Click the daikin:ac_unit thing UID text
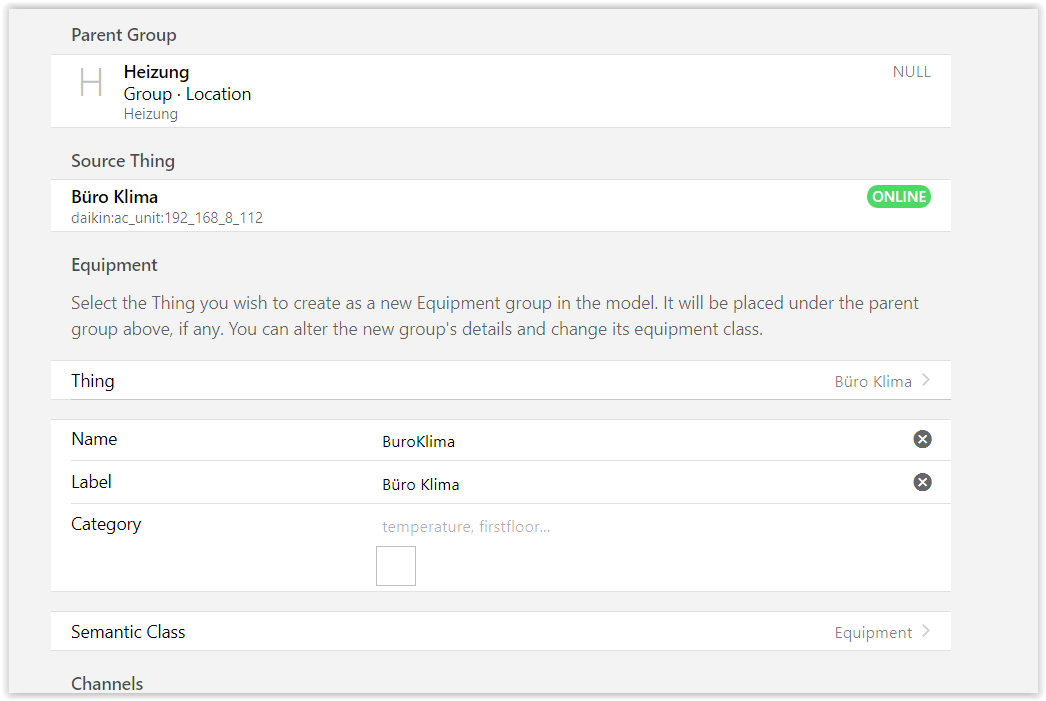1046x701 pixels. click(x=167, y=217)
